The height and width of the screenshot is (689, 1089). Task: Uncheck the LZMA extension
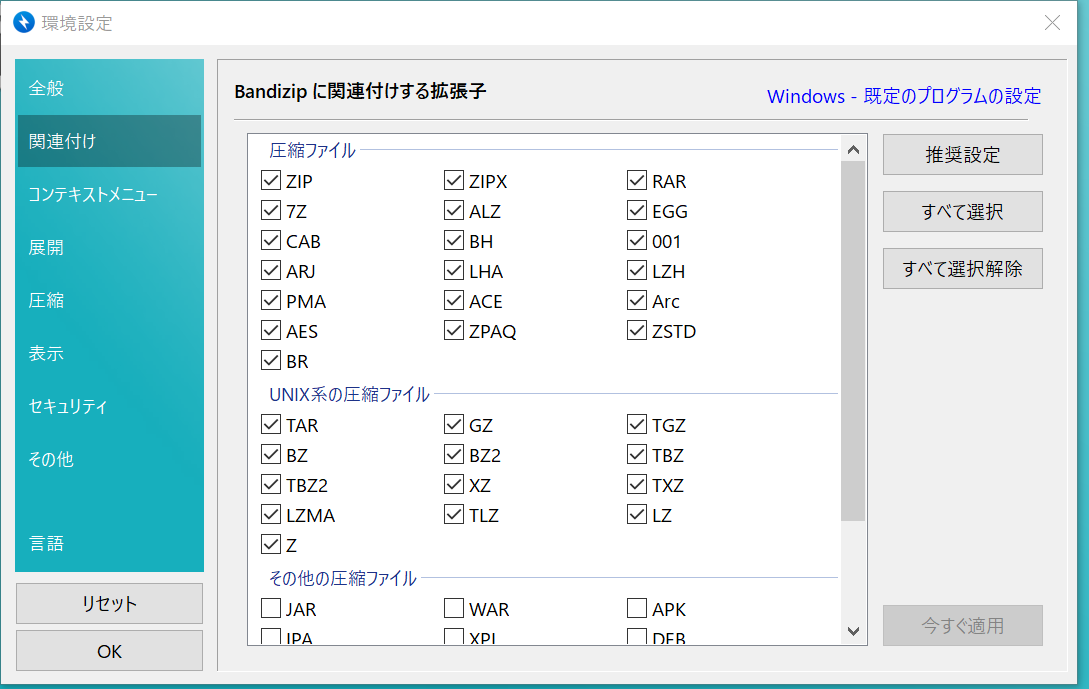(x=271, y=515)
